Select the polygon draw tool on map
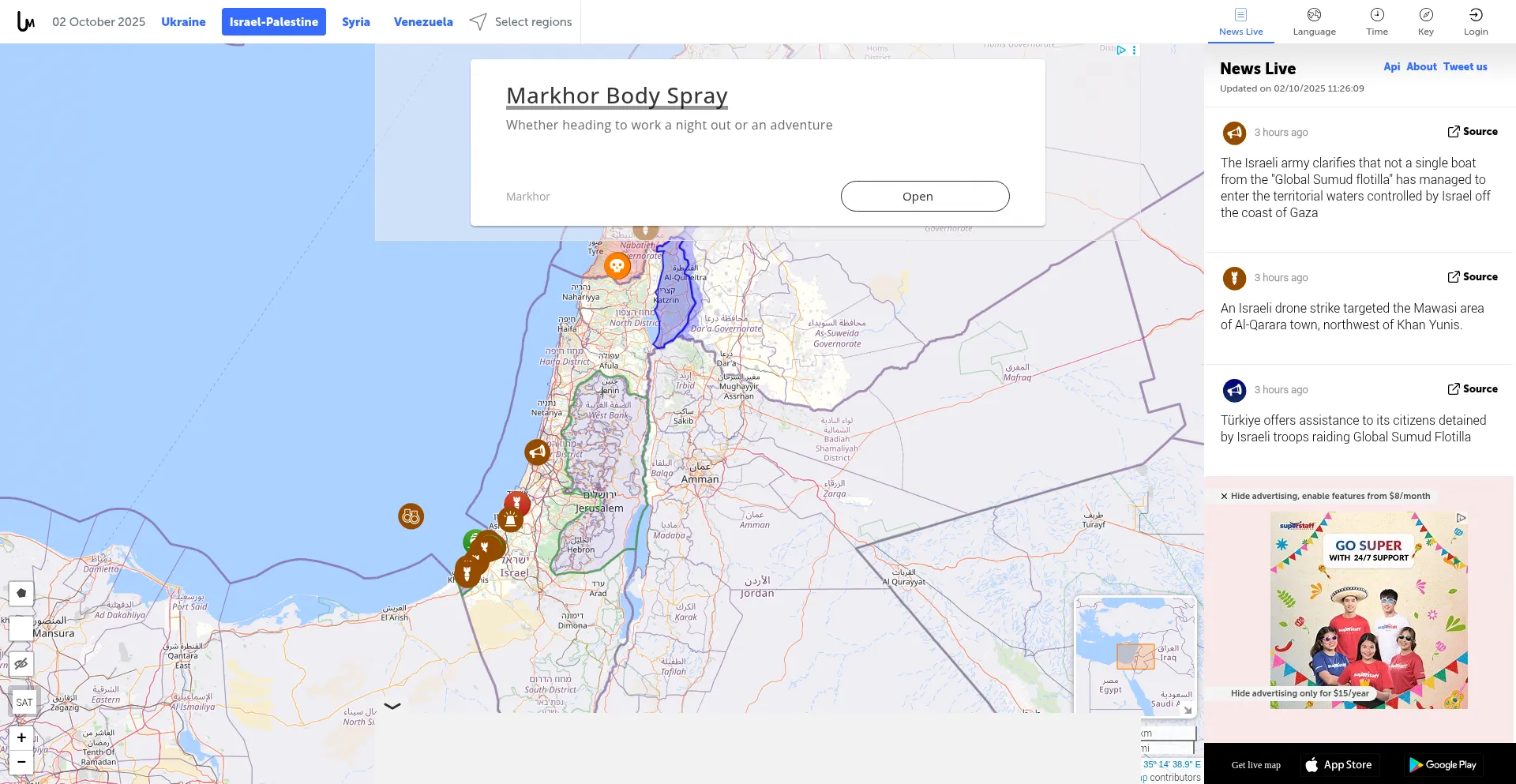Viewport: 1516px width, 784px height. coord(21,593)
